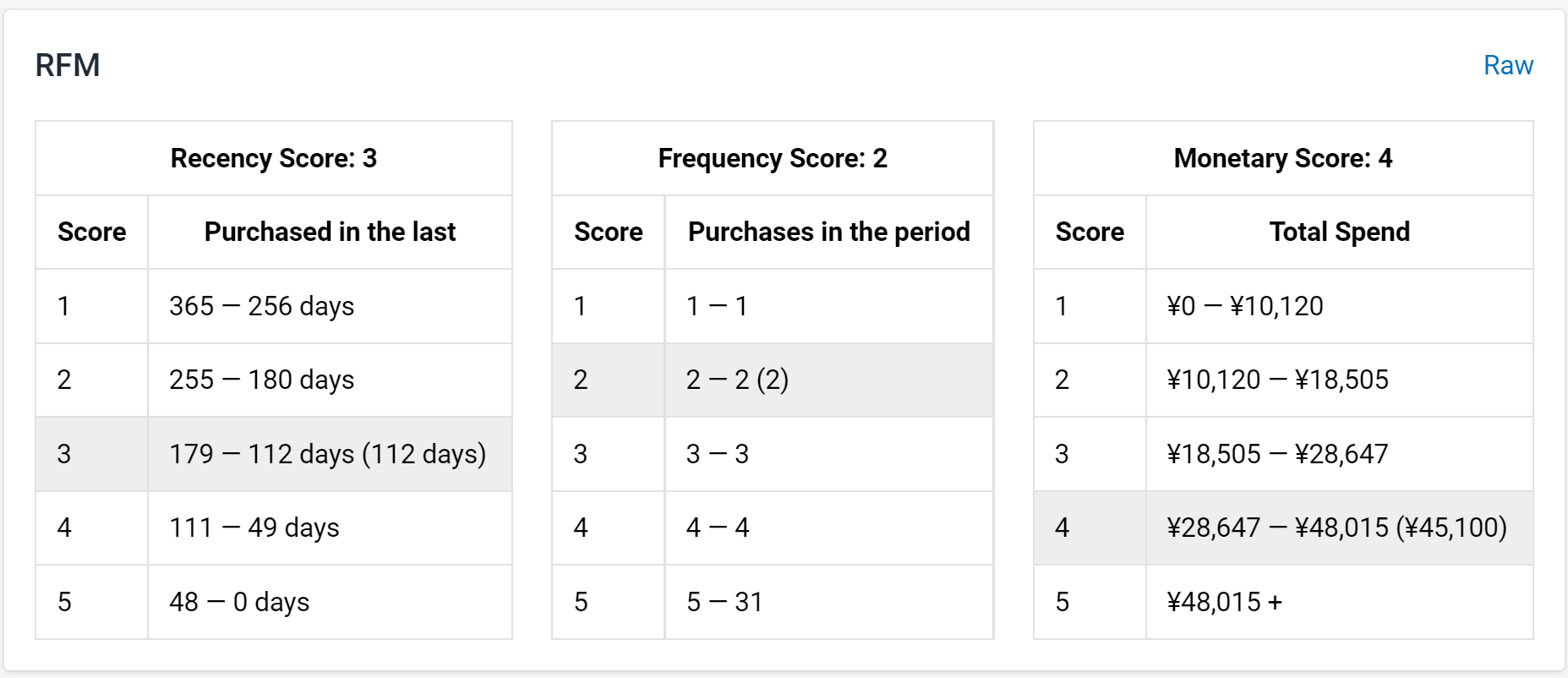The image size is (1568, 678).
Task: Select the 111 — 49 days row
Action: point(274,528)
